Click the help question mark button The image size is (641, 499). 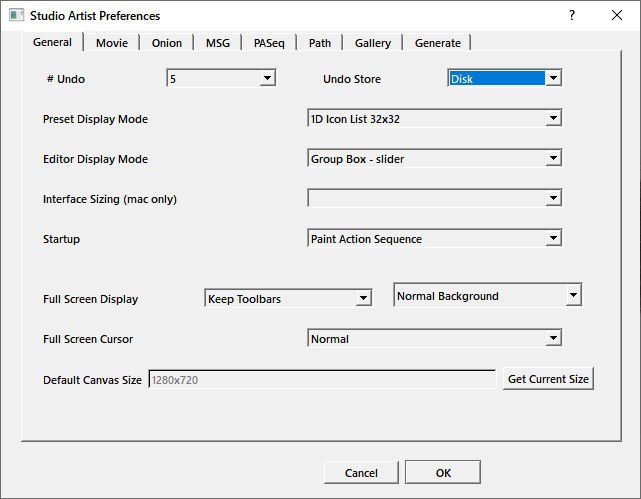(x=572, y=16)
